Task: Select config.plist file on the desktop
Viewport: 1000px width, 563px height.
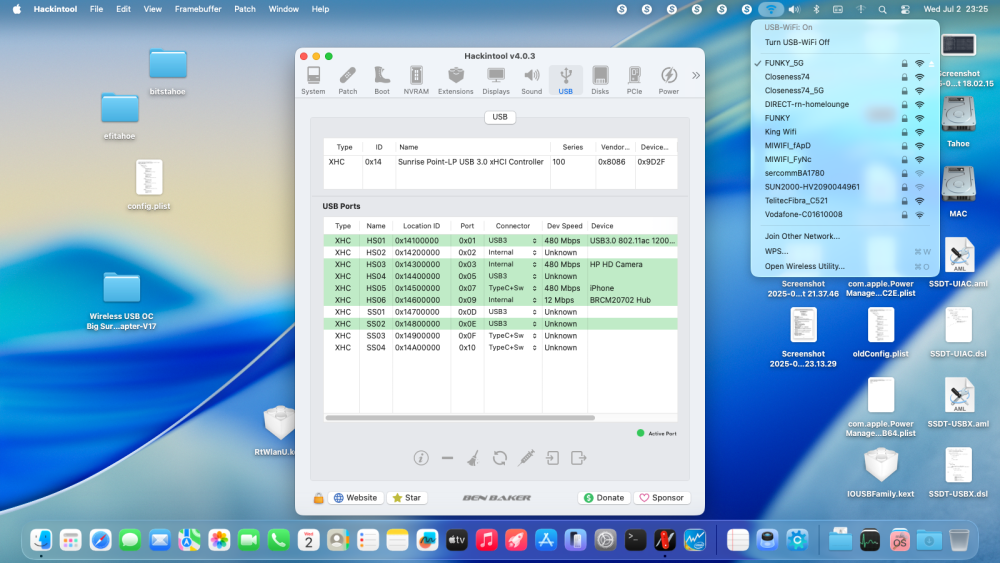Action: [x=149, y=185]
